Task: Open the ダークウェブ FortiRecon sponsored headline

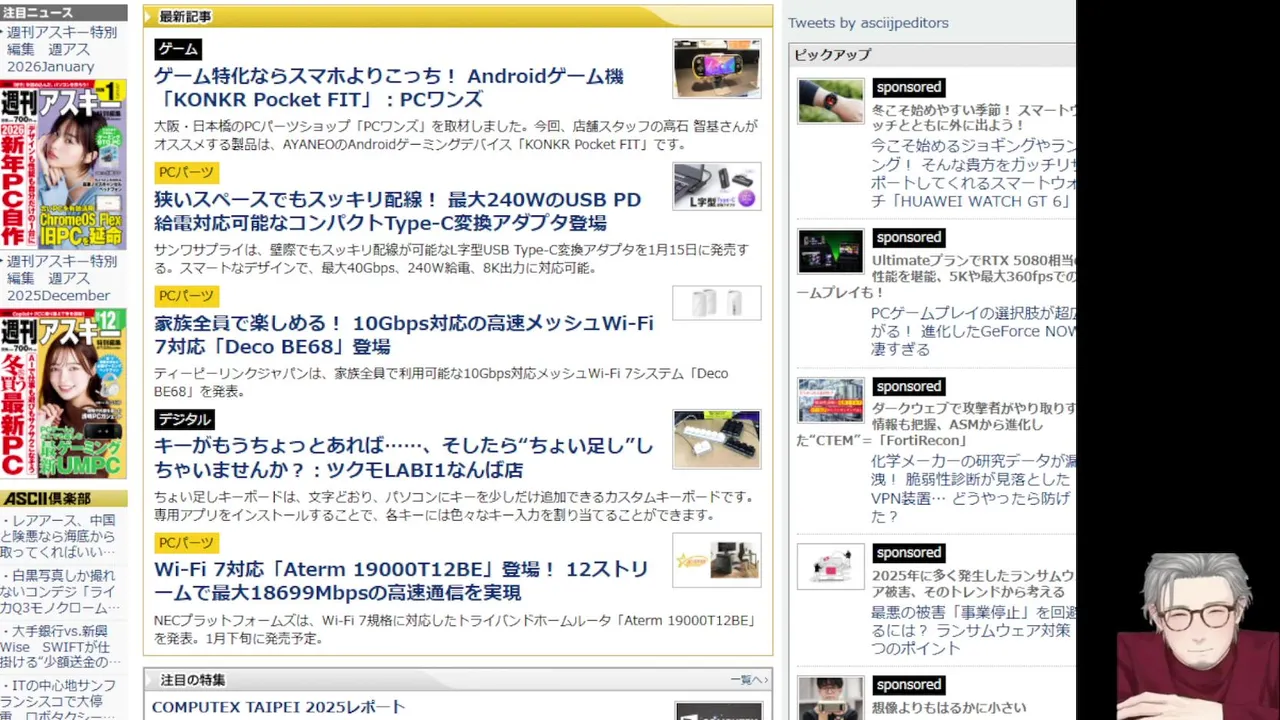Action: point(936,424)
